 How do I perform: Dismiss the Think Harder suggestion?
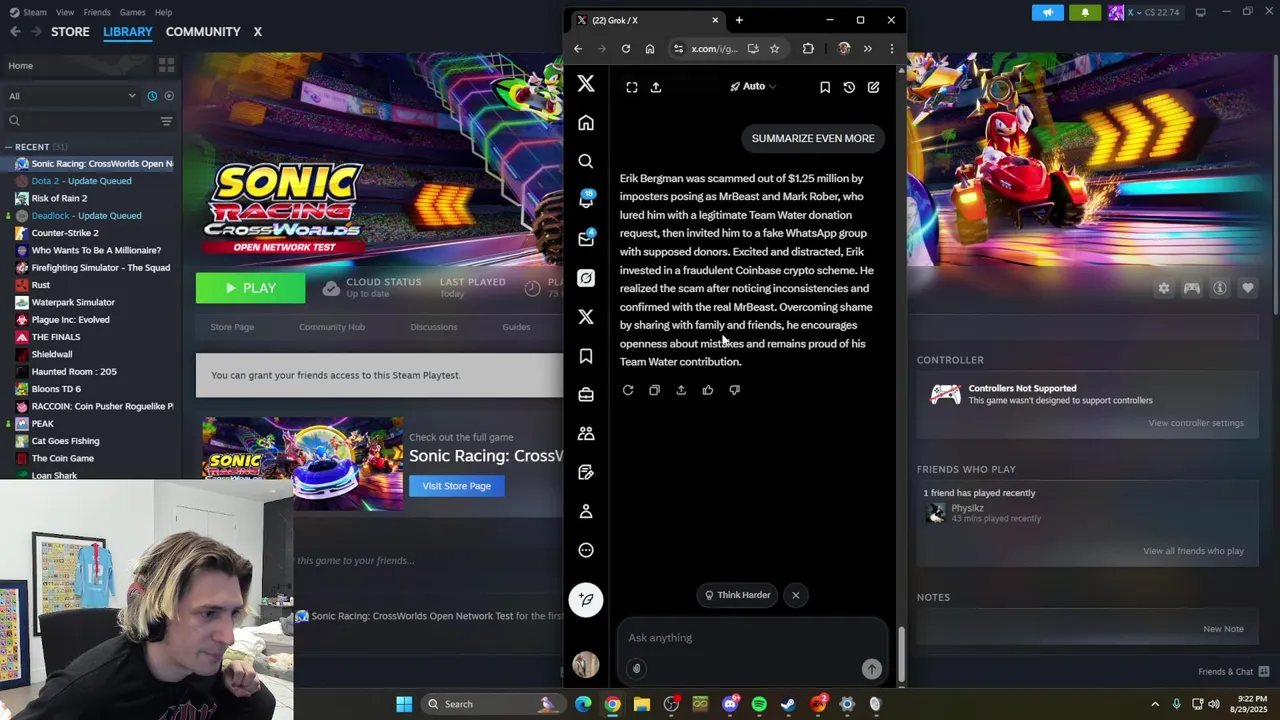click(x=796, y=595)
